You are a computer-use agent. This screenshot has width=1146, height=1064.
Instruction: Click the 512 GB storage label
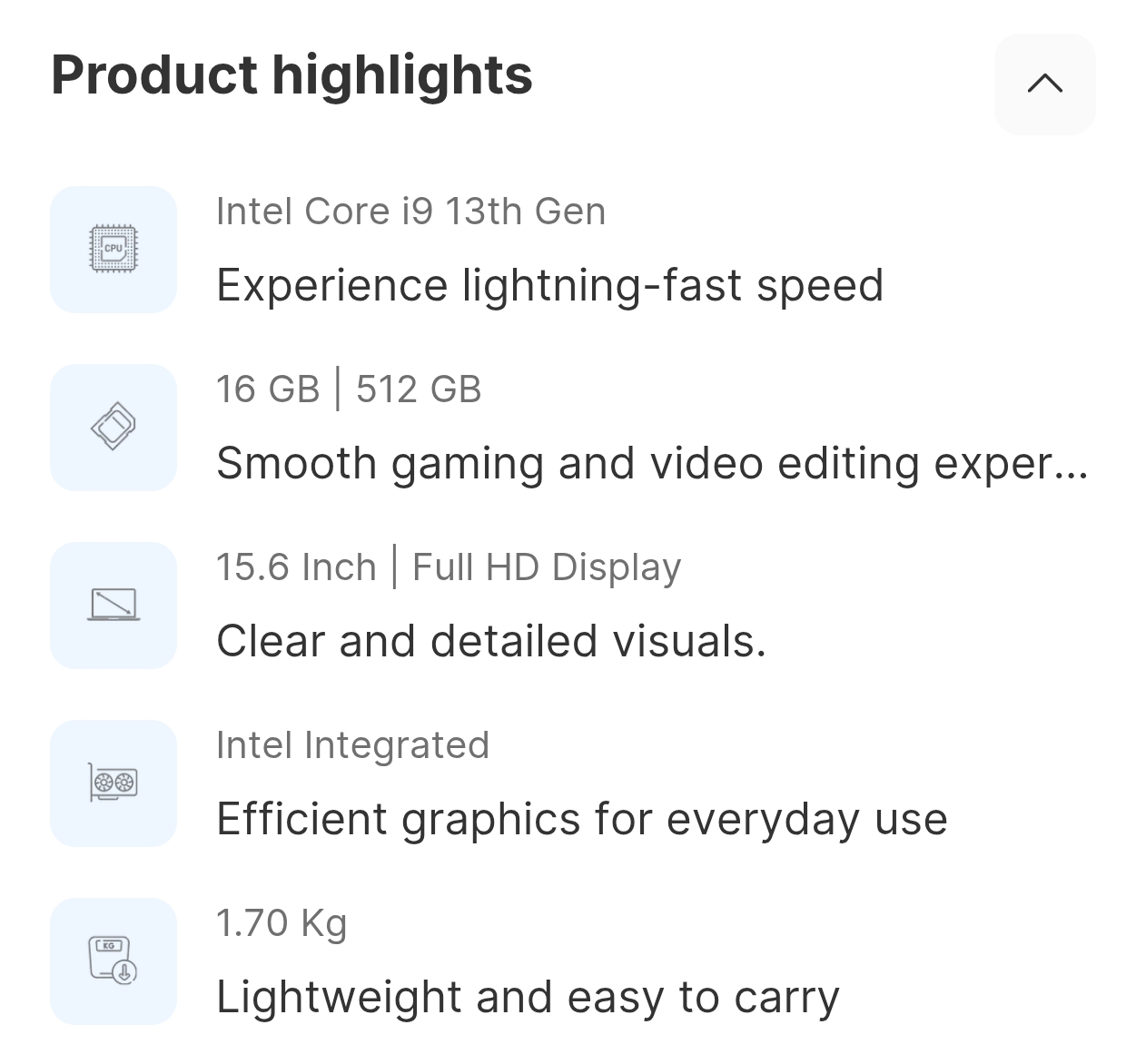[419, 389]
